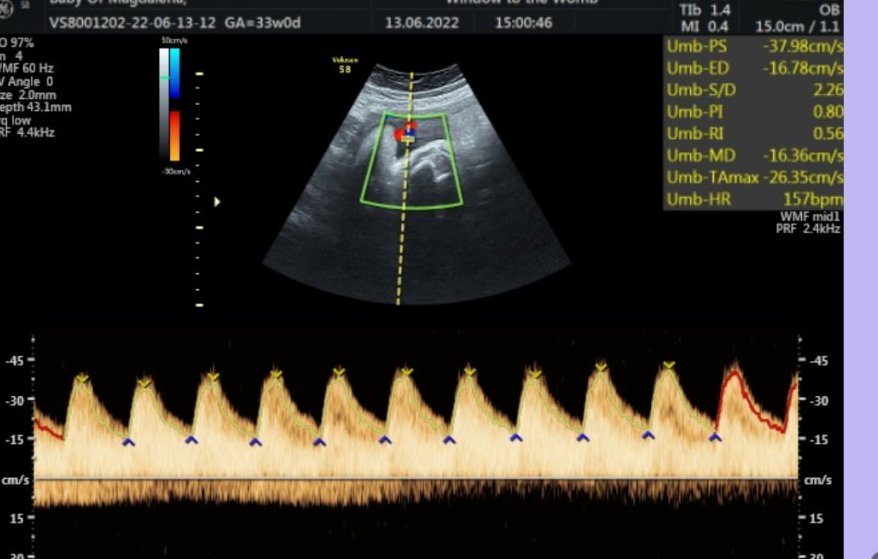Click the TIb 1.4 thermal index

[x=704, y=10]
